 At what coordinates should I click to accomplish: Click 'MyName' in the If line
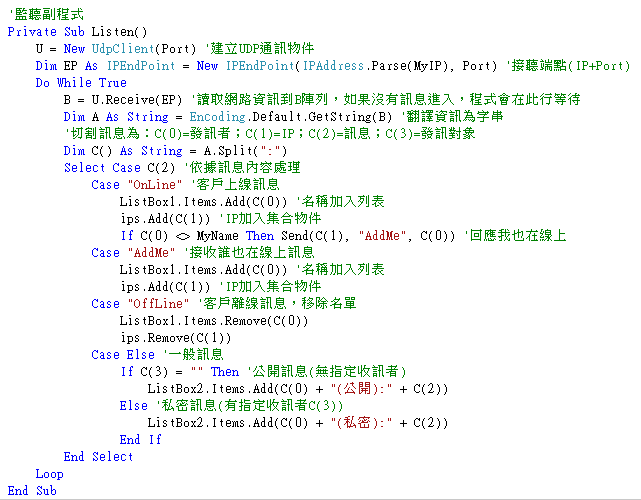click(x=217, y=236)
